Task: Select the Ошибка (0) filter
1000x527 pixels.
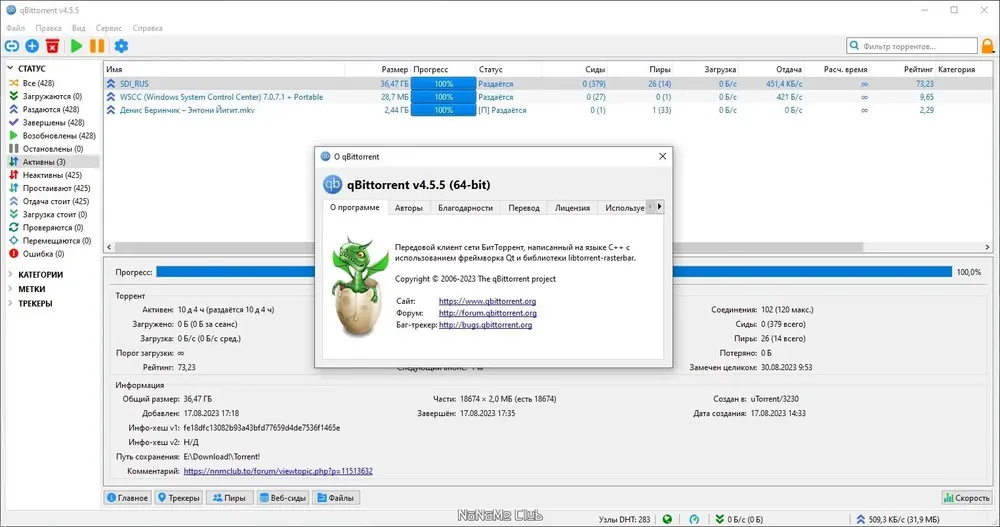Action: coord(43,254)
